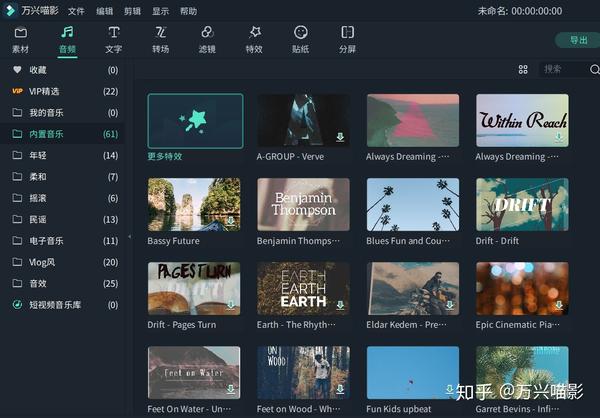Image resolution: width=600 pixels, height=418 pixels.
Task: Select the A-GROUP - Verve thumbnail
Action: (x=303, y=120)
